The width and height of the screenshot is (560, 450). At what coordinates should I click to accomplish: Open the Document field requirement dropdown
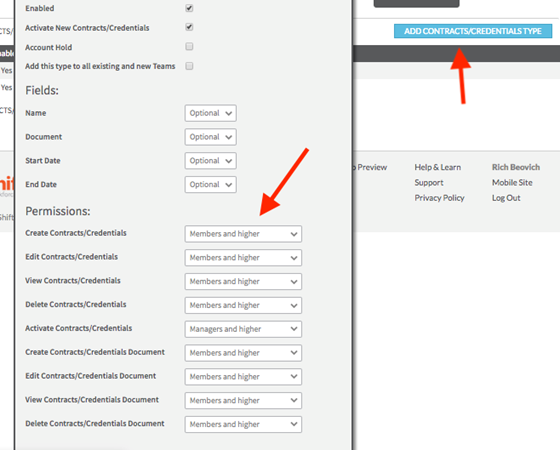click(210, 137)
